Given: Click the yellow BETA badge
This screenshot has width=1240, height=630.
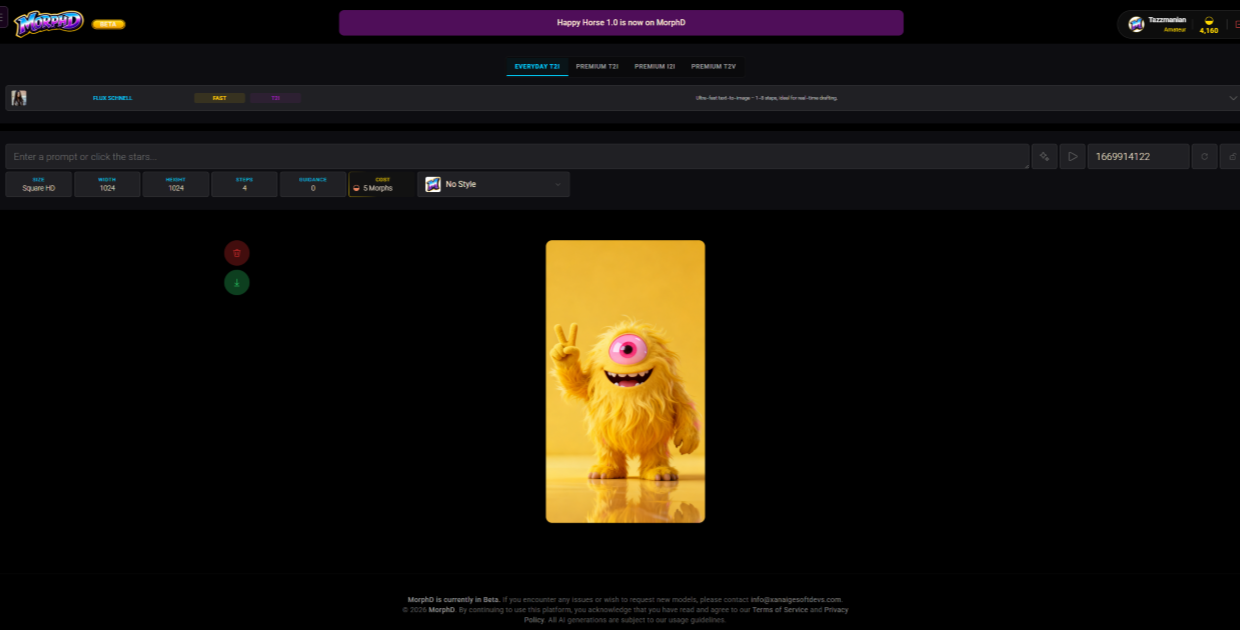Looking at the screenshot, I should click(108, 24).
